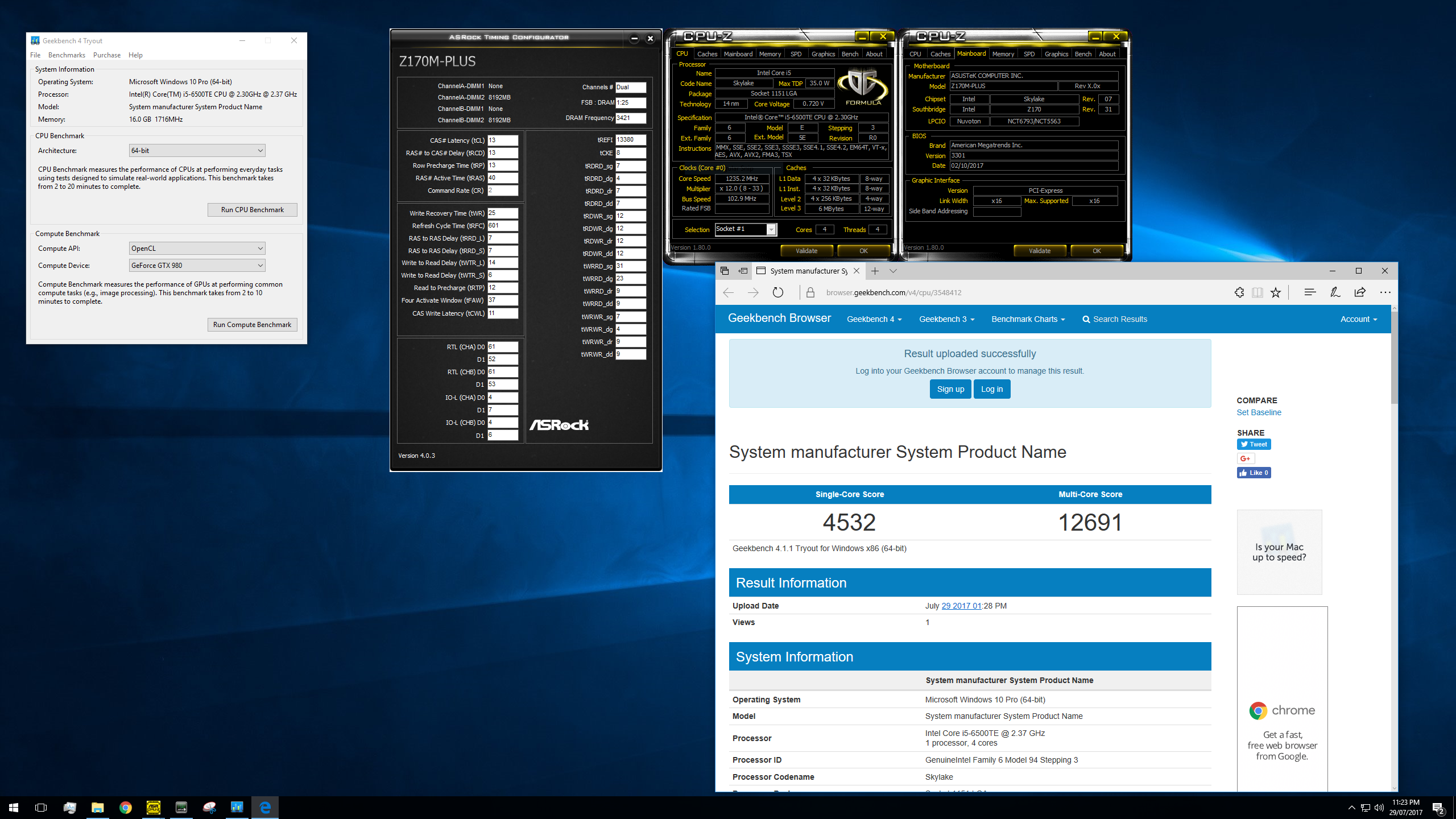Click the Google Plus share icon

[1246, 458]
